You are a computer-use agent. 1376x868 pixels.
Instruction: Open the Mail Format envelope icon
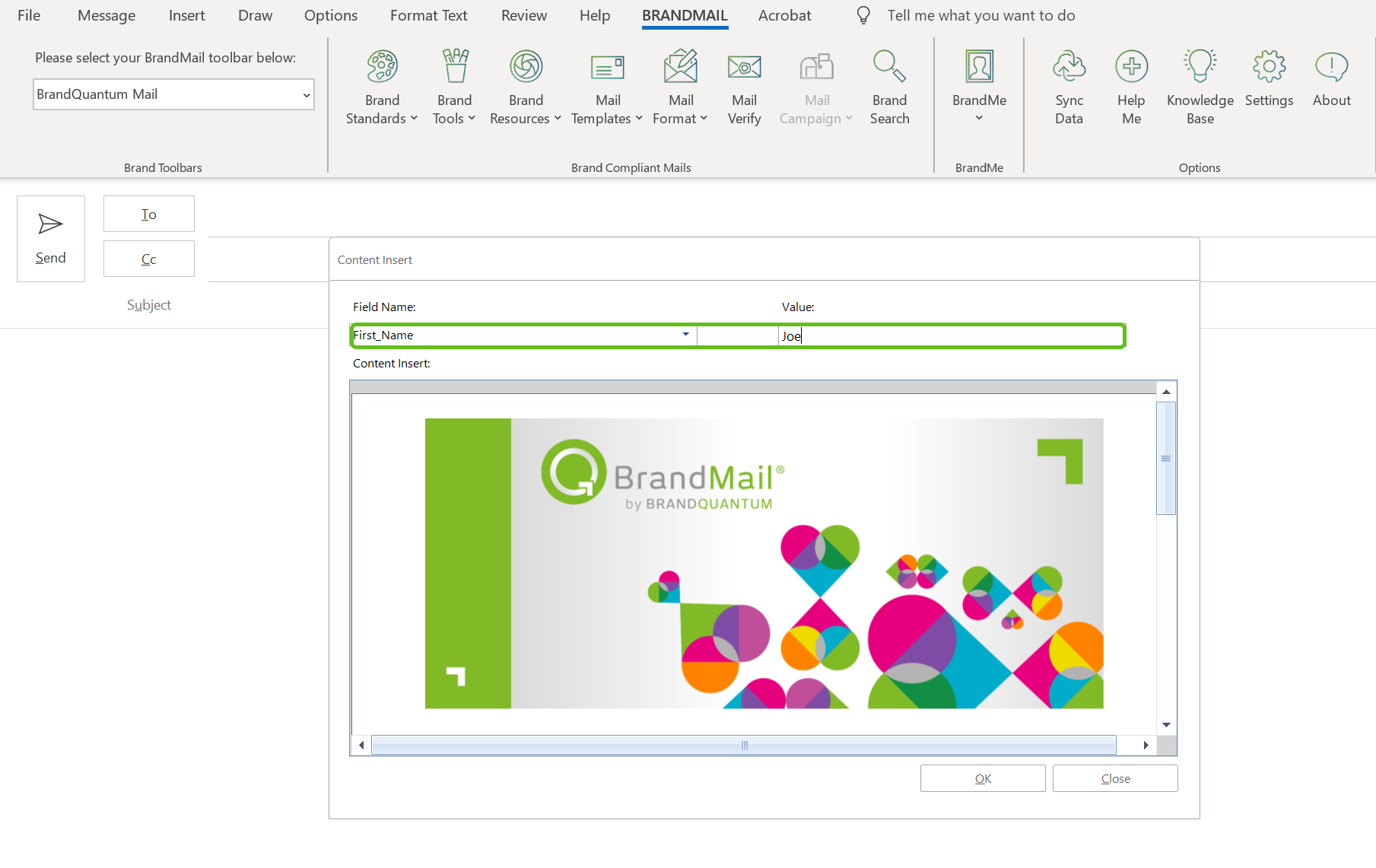pyautogui.click(x=681, y=66)
